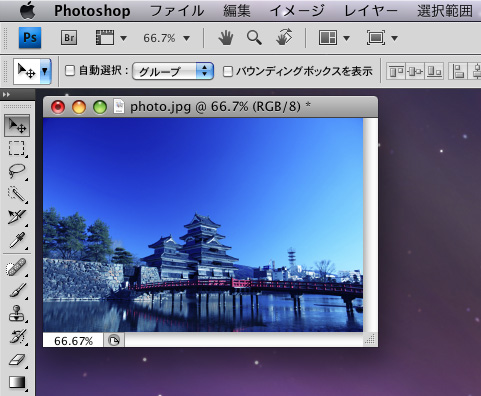Launch Bridge with the Br button
The width and height of the screenshot is (481, 396).
pyautogui.click(x=69, y=38)
